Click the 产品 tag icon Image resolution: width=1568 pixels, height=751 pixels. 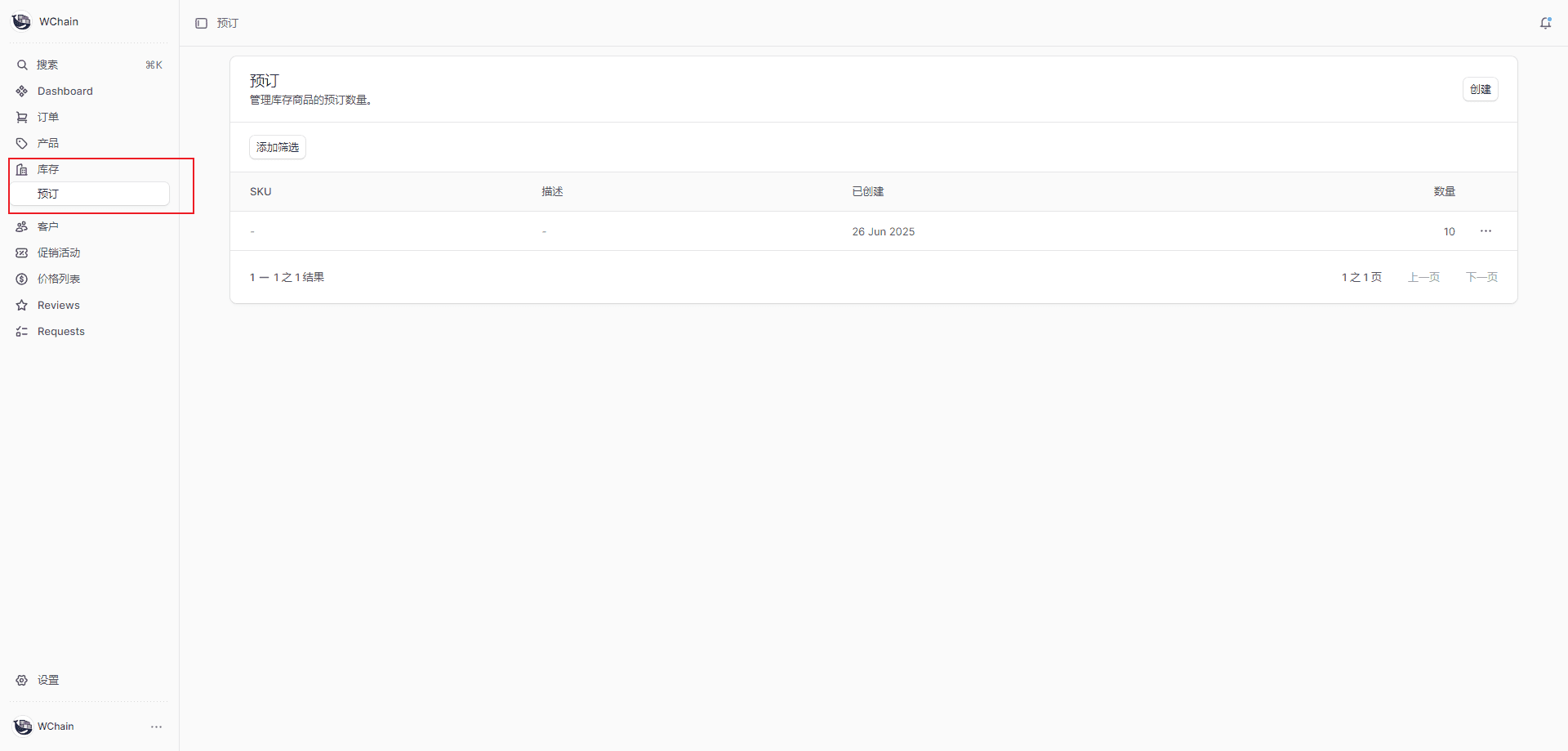point(22,143)
